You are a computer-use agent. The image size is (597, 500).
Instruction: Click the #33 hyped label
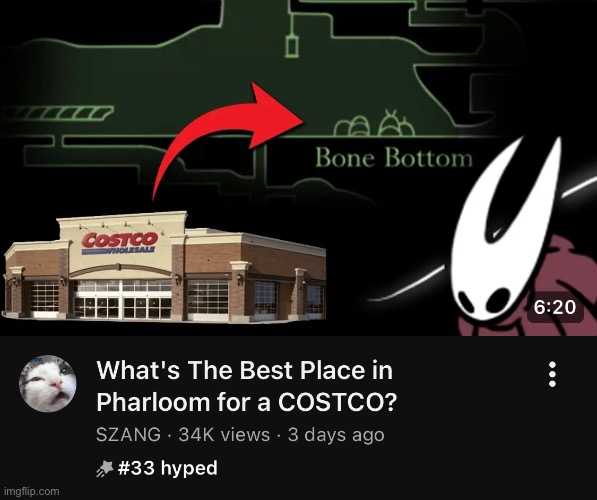[168, 468]
